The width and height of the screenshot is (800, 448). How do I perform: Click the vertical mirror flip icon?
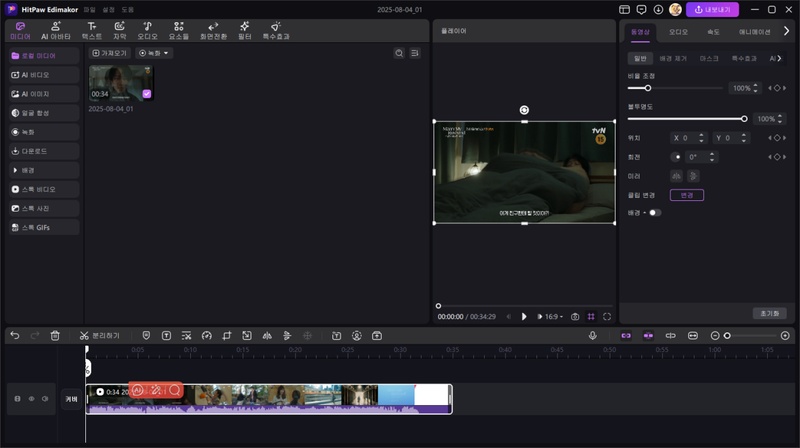pos(693,176)
